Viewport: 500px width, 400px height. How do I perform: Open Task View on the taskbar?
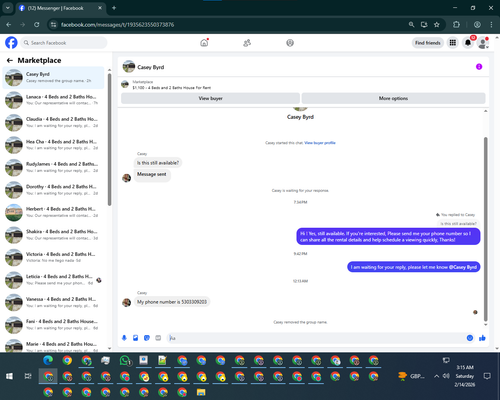point(28,376)
